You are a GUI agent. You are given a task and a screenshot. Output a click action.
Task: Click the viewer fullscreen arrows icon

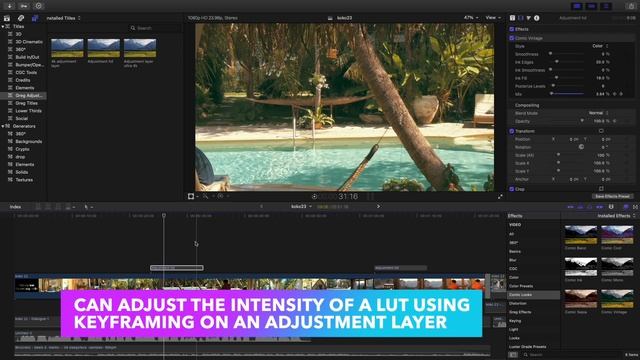500,197
